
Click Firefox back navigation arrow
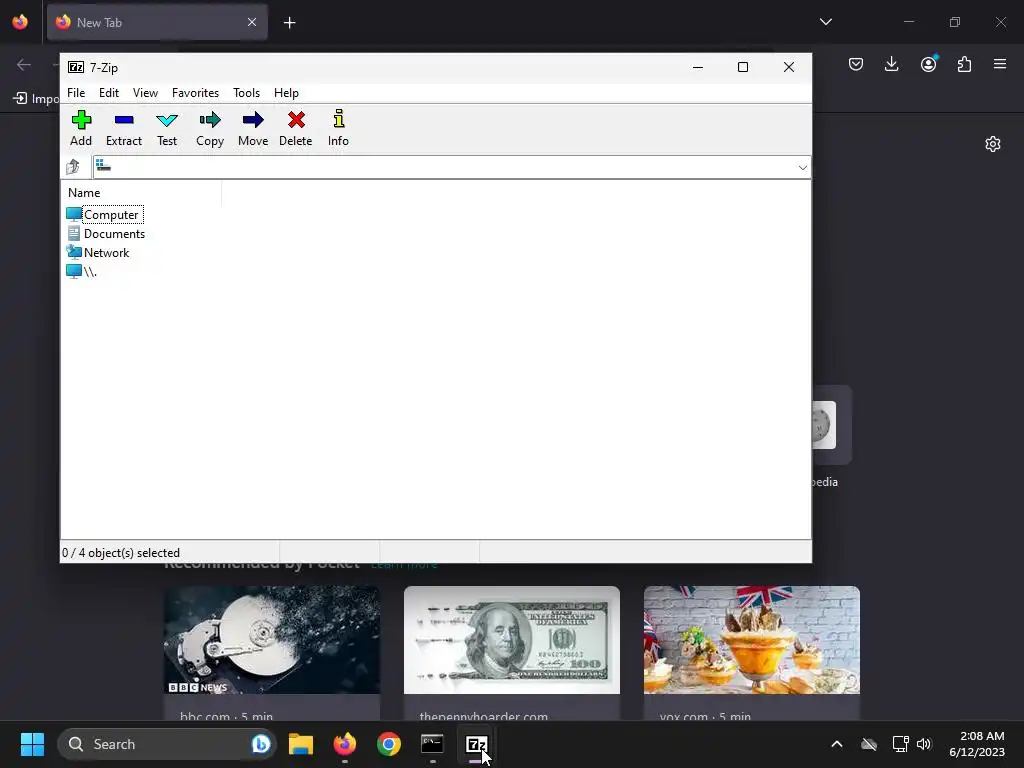pos(24,64)
